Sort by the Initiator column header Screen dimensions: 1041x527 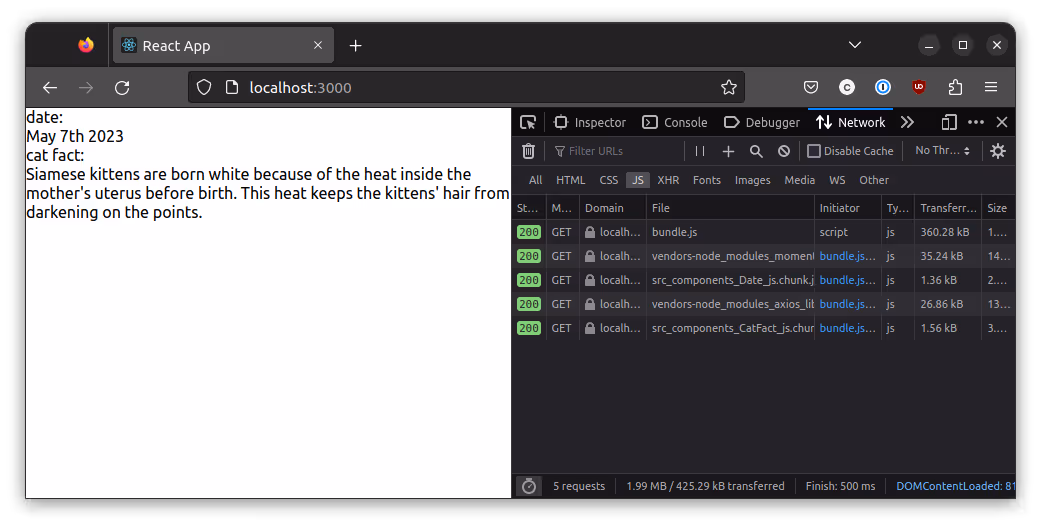point(848,208)
